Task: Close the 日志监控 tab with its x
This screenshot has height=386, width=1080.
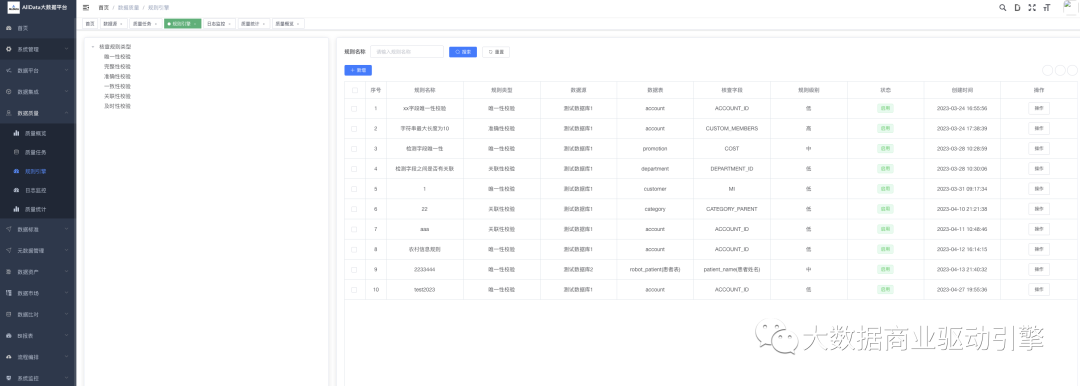Action: pyautogui.click(x=230, y=23)
